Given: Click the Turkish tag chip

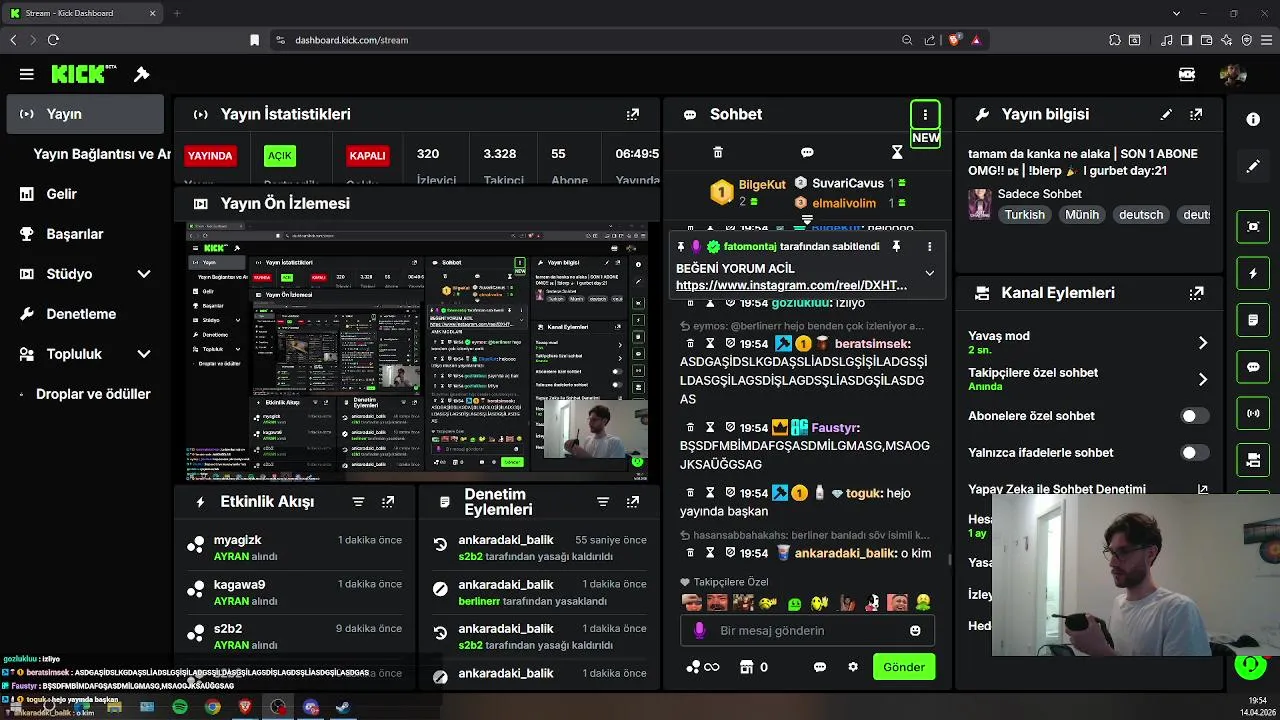Looking at the screenshot, I should (1024, 215).
